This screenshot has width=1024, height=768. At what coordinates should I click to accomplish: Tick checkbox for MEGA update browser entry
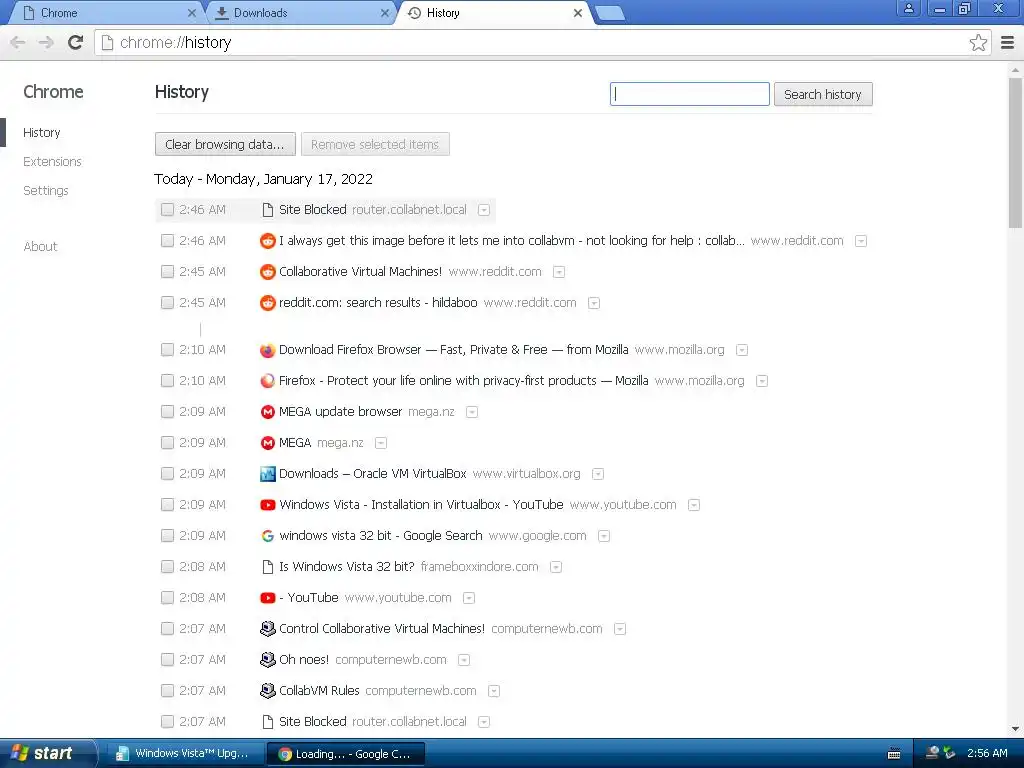[167, 412]
